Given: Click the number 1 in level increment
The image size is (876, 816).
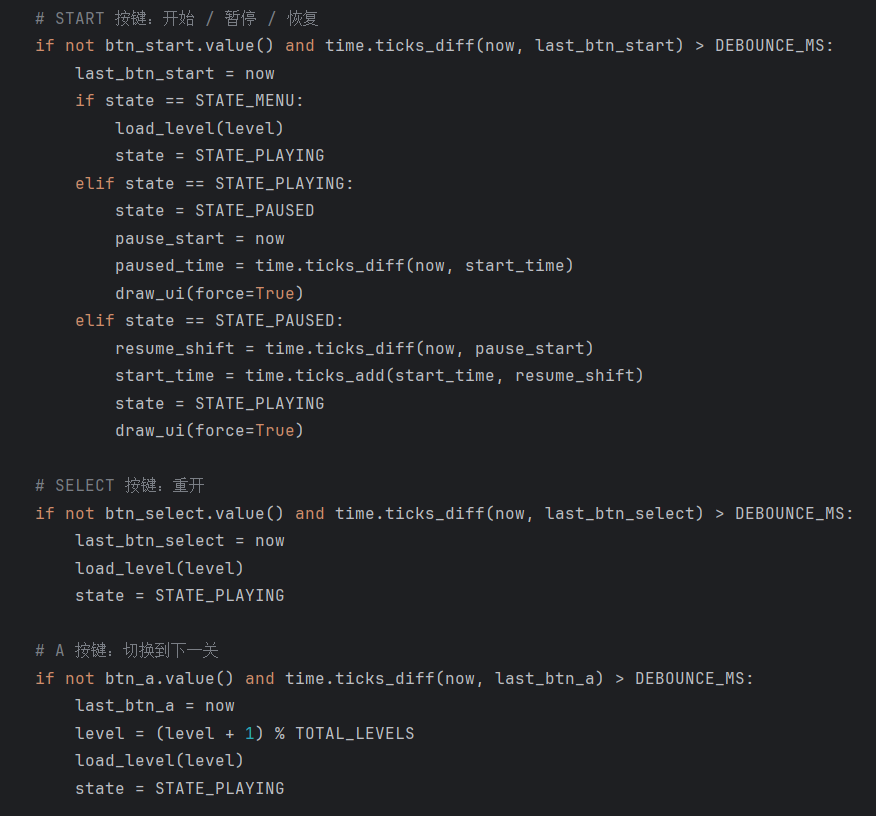Looking at the screenshot, I should click(249, 733).
